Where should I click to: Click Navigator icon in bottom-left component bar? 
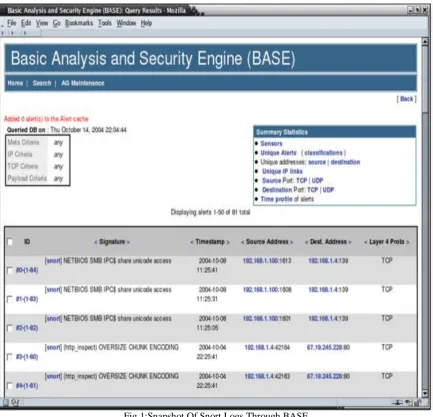(x=5, y=402)
